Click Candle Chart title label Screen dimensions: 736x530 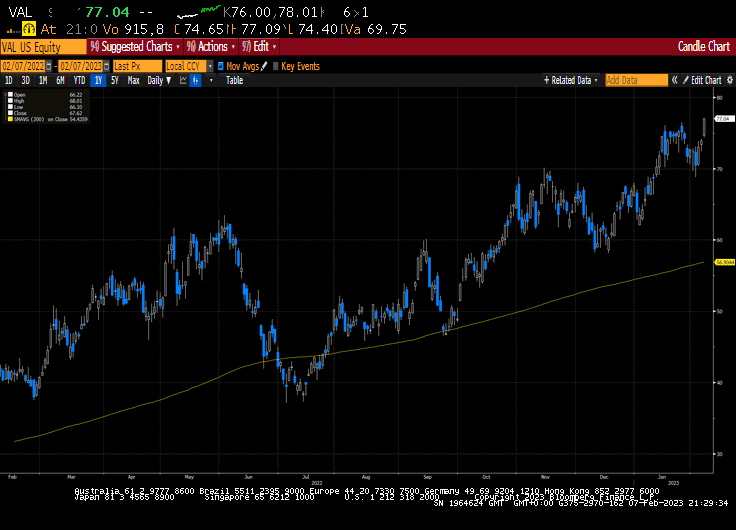(x=704, y=46)
